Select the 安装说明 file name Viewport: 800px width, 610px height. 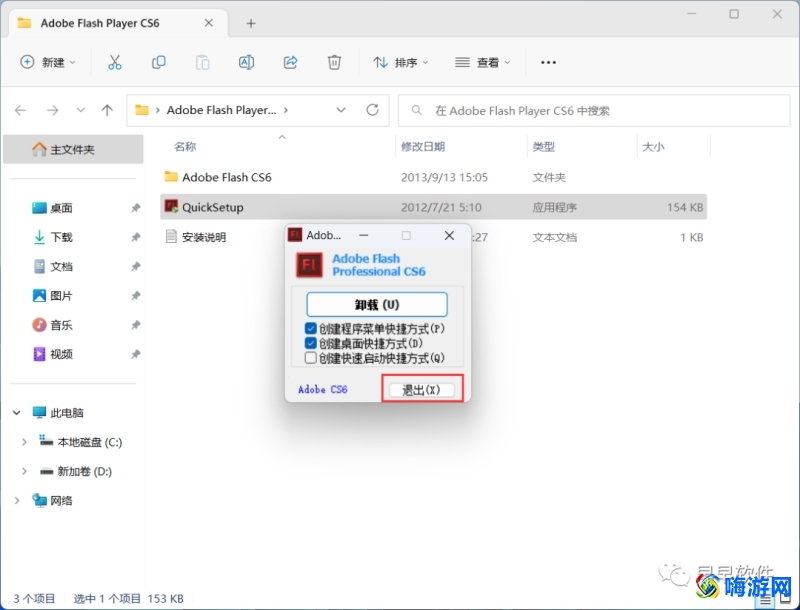[x=204, y=237]
